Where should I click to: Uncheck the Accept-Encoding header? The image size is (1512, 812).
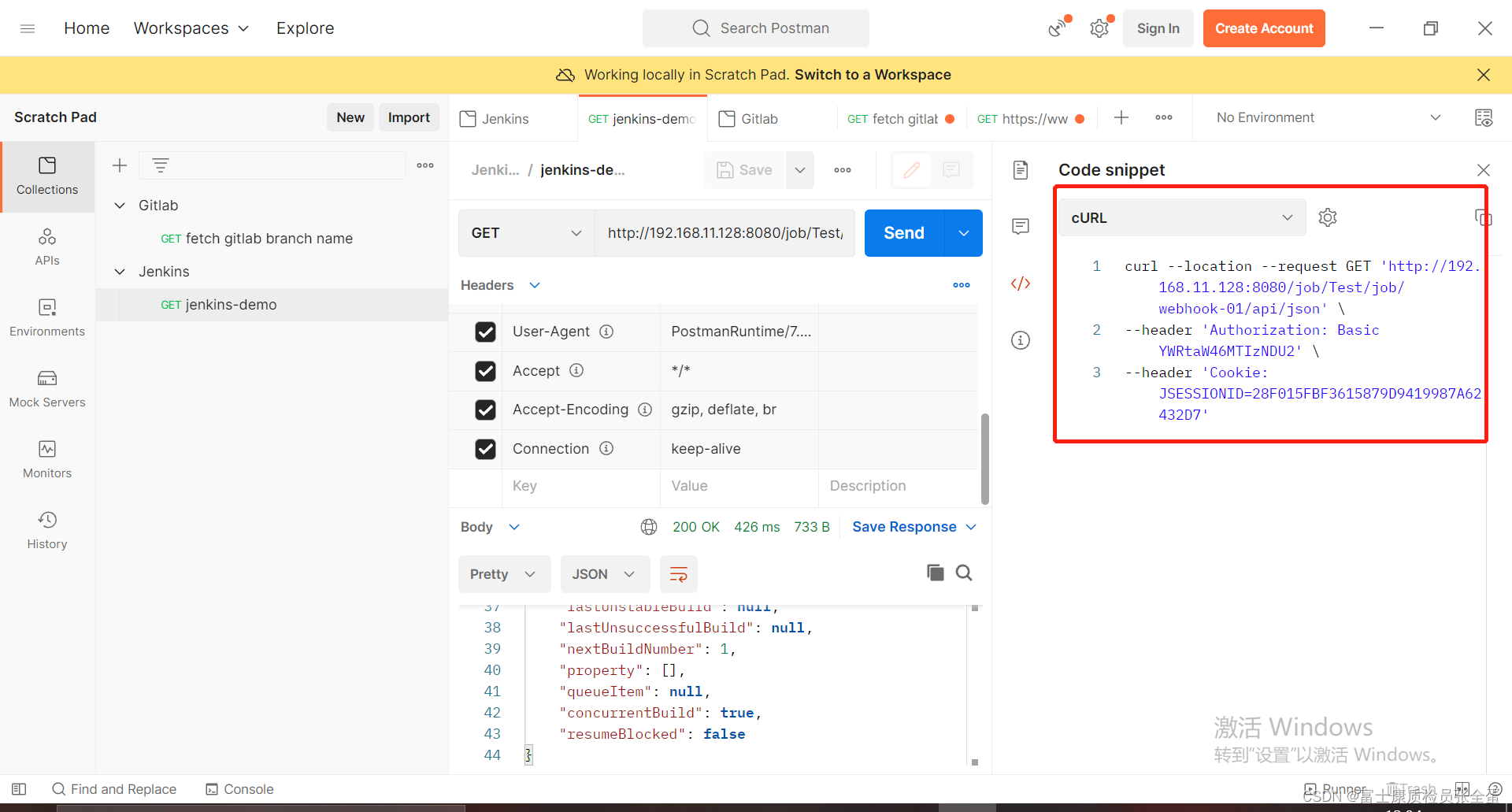485,410
